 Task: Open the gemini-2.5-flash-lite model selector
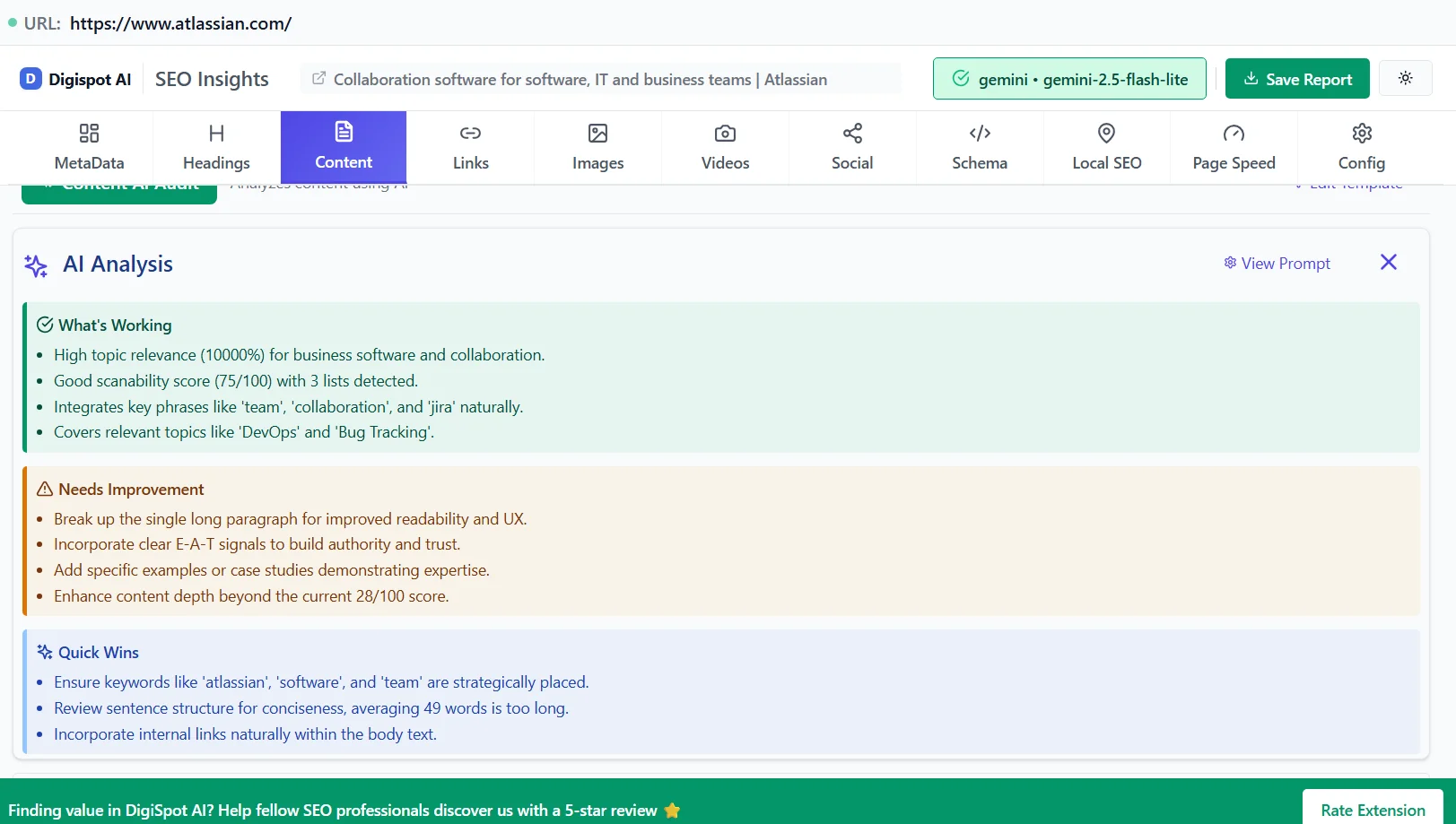pyautogui.click(x=1068, y=78)
